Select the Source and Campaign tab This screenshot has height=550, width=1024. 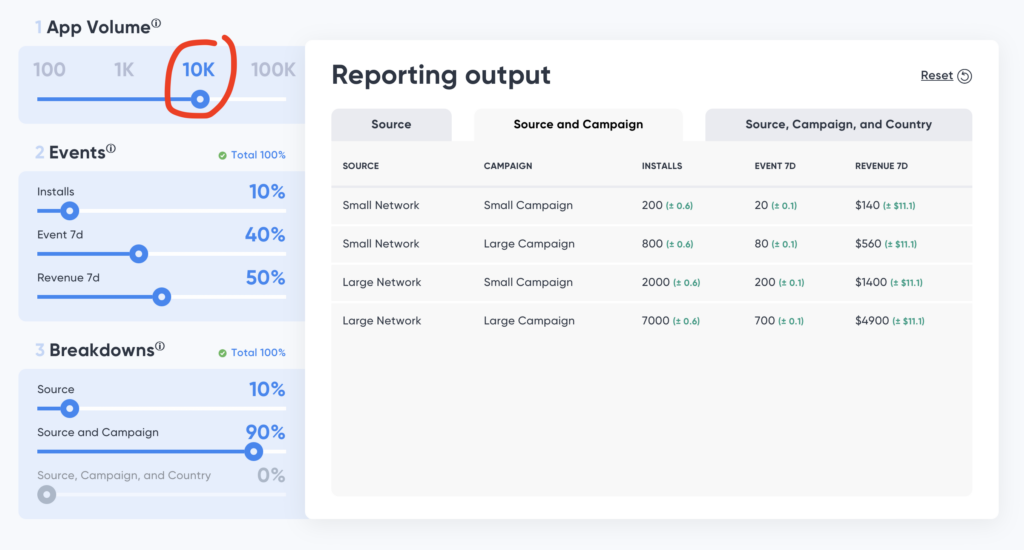click(578, 124)
